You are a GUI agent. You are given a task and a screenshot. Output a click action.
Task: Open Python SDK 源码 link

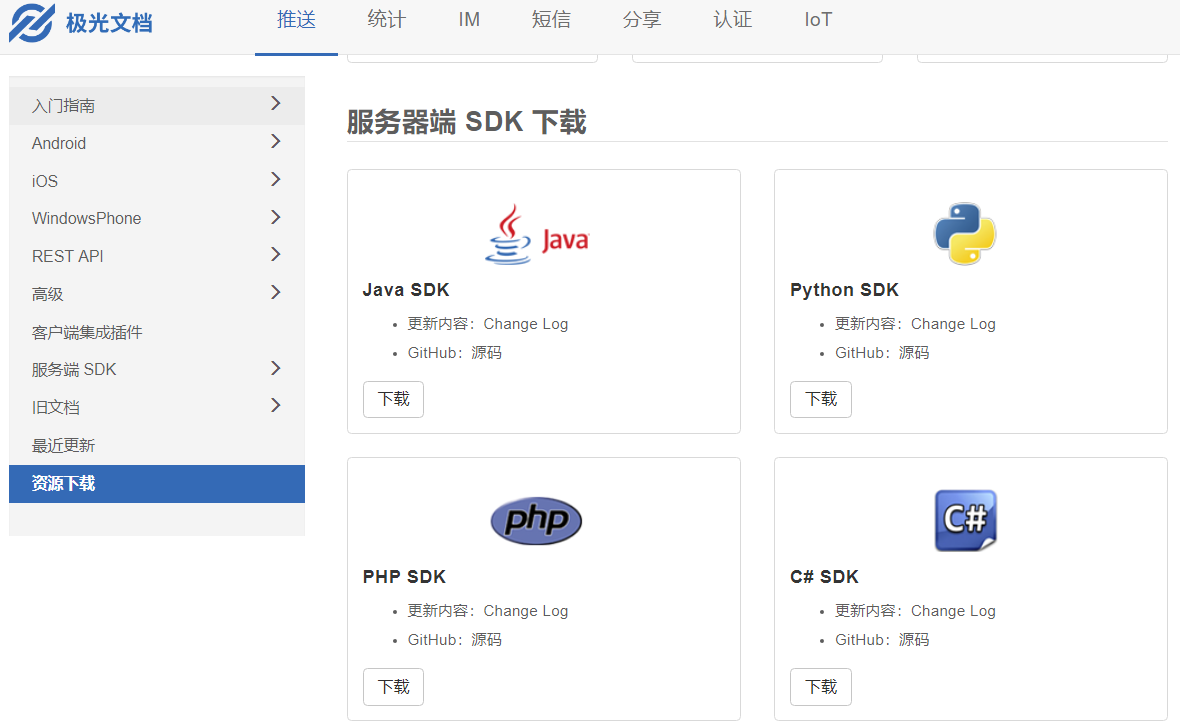tap(914, 353)
